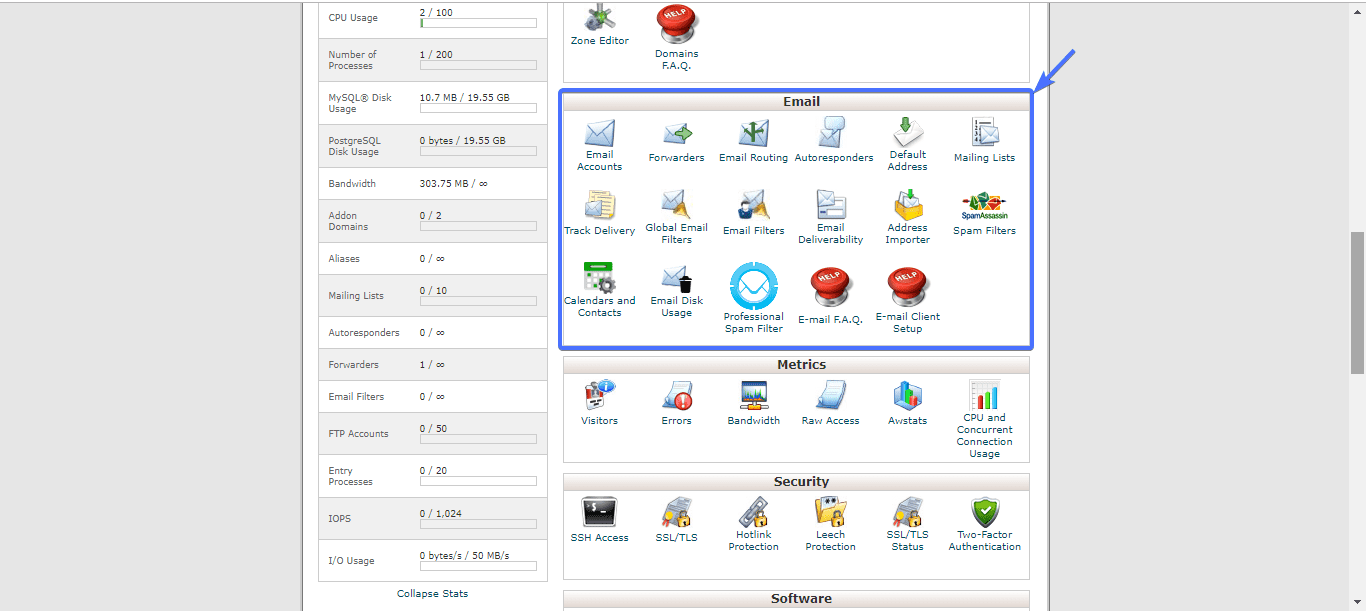
Task: Select the Autoresponders stat label in sidebar
Action: [364, 332]
